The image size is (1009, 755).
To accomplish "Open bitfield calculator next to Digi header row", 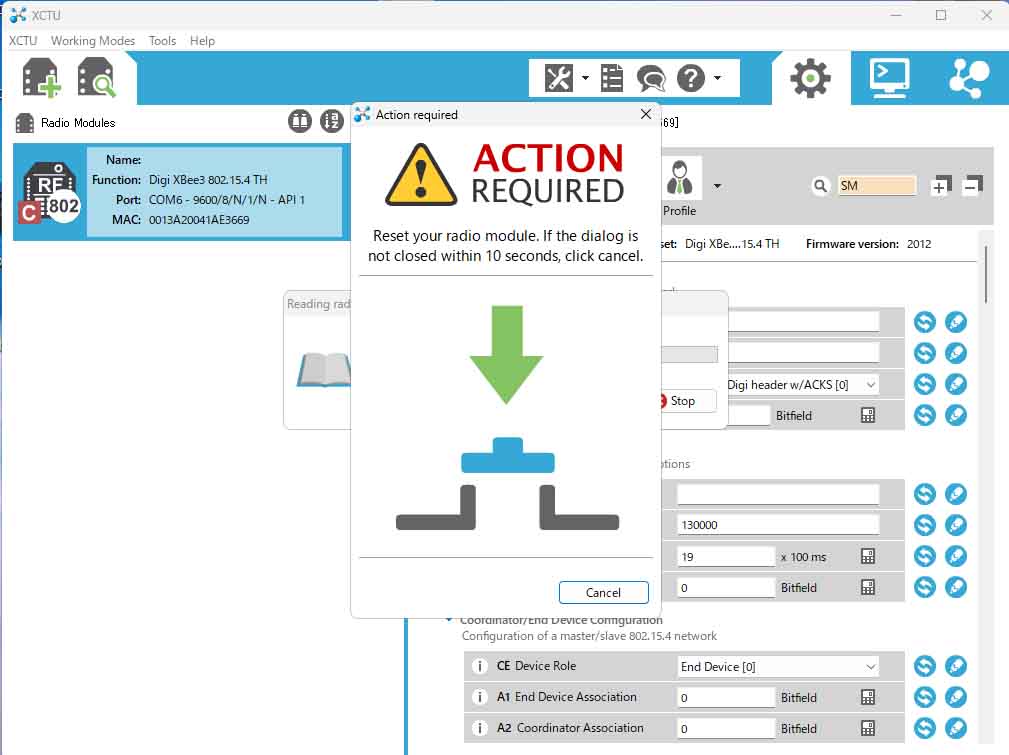I will click(x=868, y=416).
